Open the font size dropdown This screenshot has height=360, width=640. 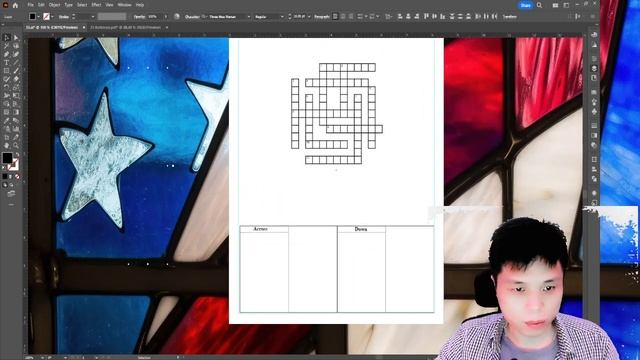[309, 17]
